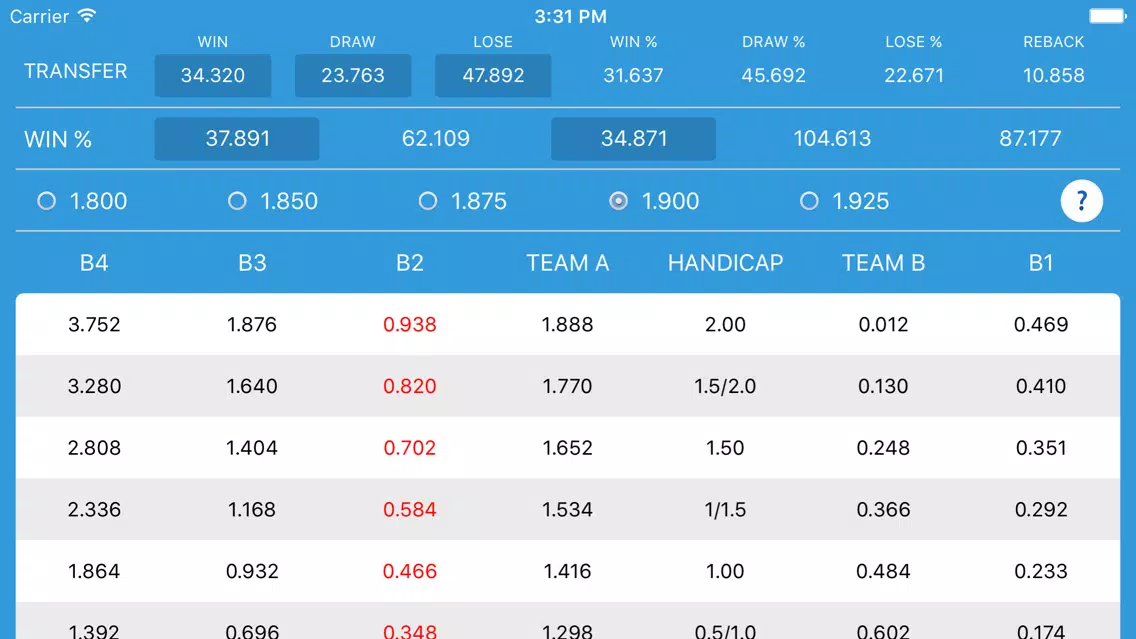Tap Team B value 0.012
Screen dimensions: 1136x639
click(x=883, y=325)
